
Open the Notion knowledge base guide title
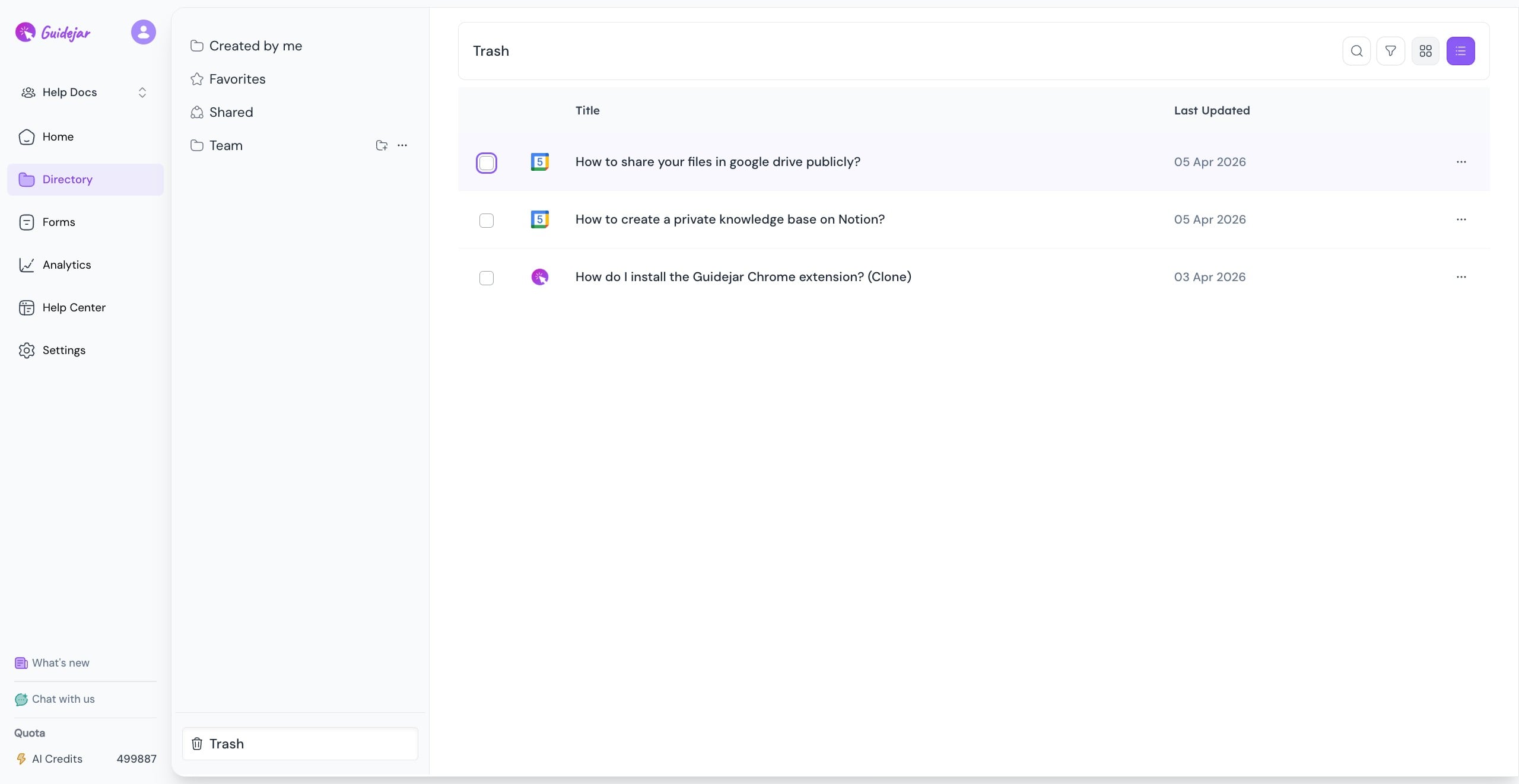click(x=729, y=219)
